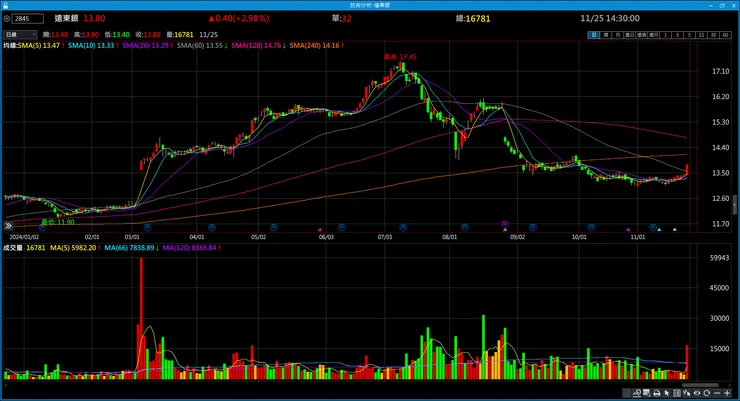Click the latest red volume bar at right edge
Image resolution: width=740 pixels, height=401 pixels.
tap(687, 362)
